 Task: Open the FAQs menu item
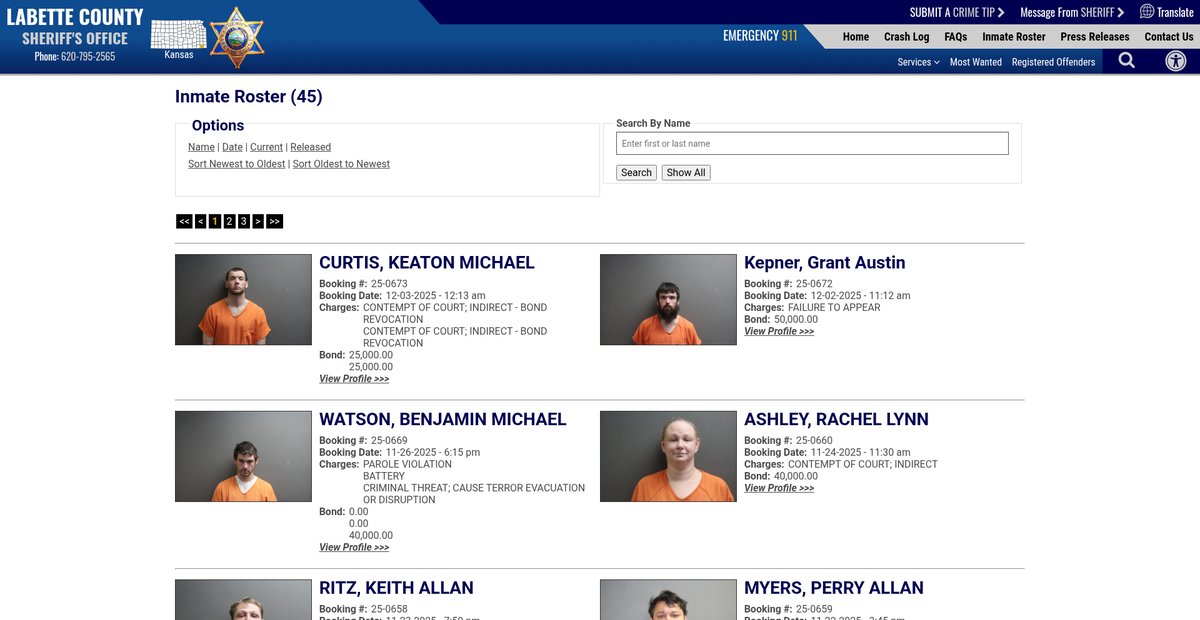pyautogui.click(x=956, y=37)
